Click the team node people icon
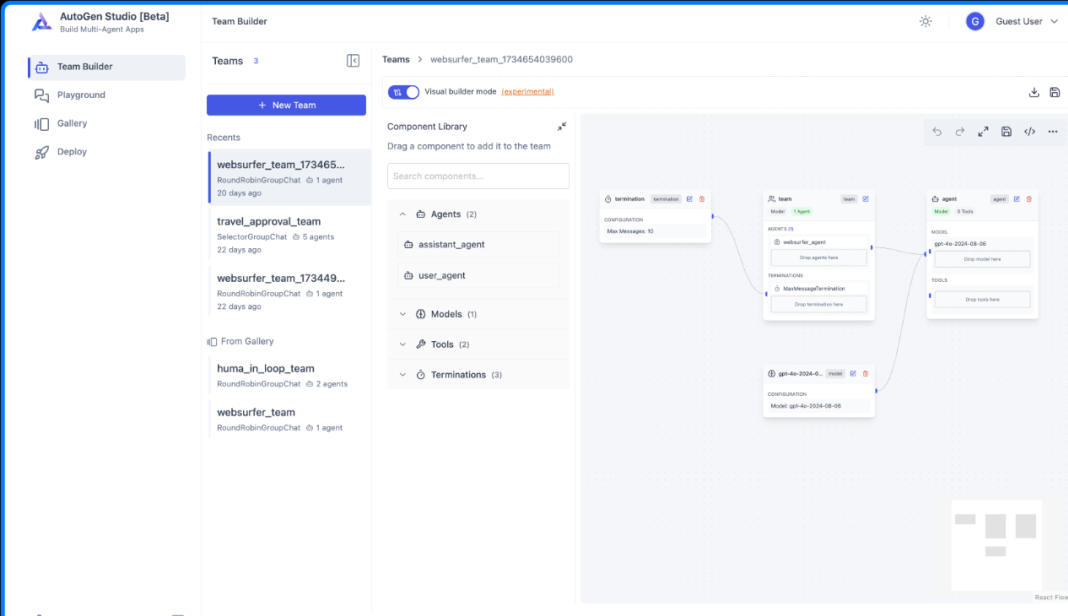This screenshot has height=616, width=1068. pyautogui.click(x=772, y=199)
